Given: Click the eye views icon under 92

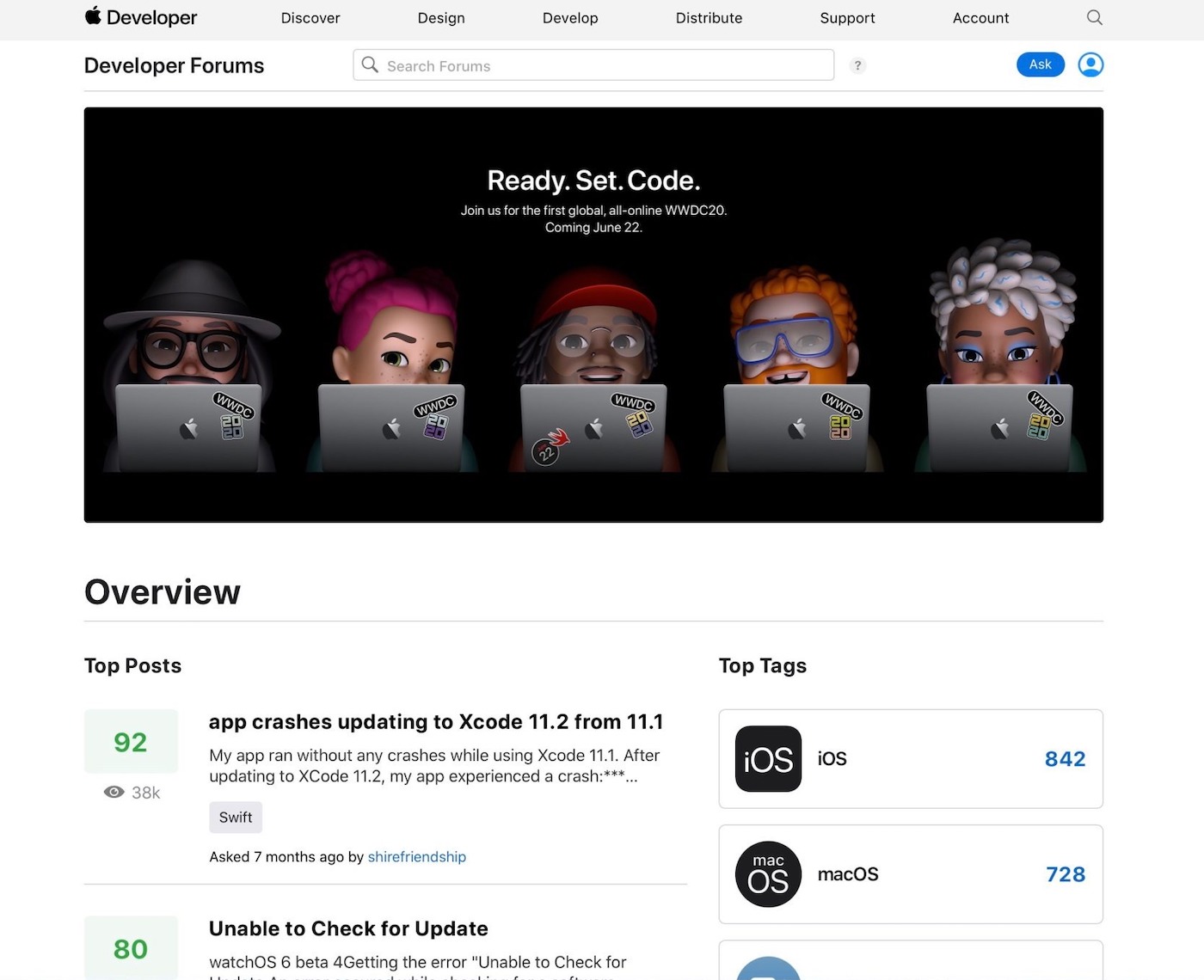Looking at the screenshot, I should point(114,793).
